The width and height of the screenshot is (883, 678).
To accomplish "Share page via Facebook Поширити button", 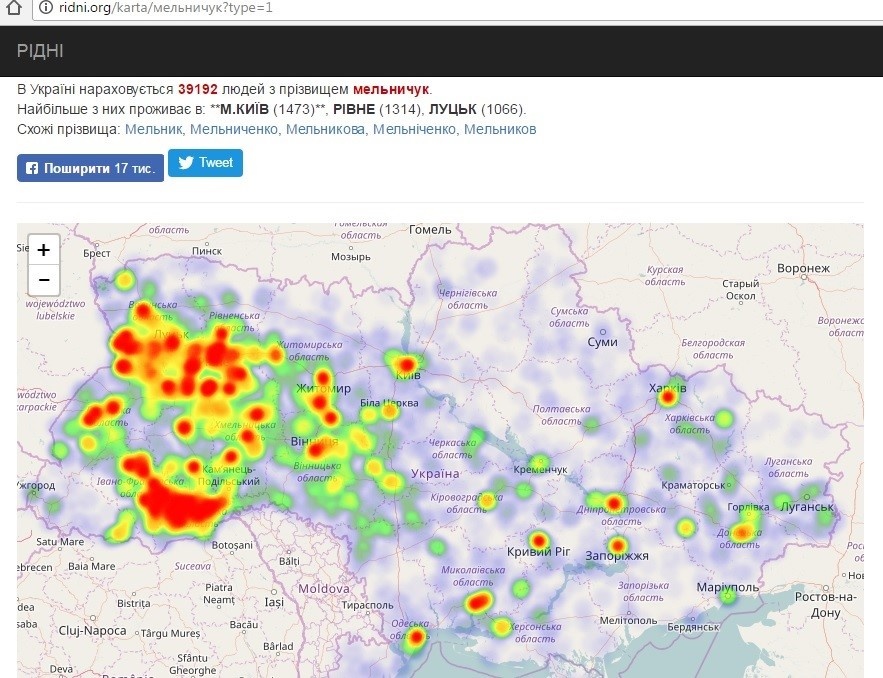I will click(89, 168).
